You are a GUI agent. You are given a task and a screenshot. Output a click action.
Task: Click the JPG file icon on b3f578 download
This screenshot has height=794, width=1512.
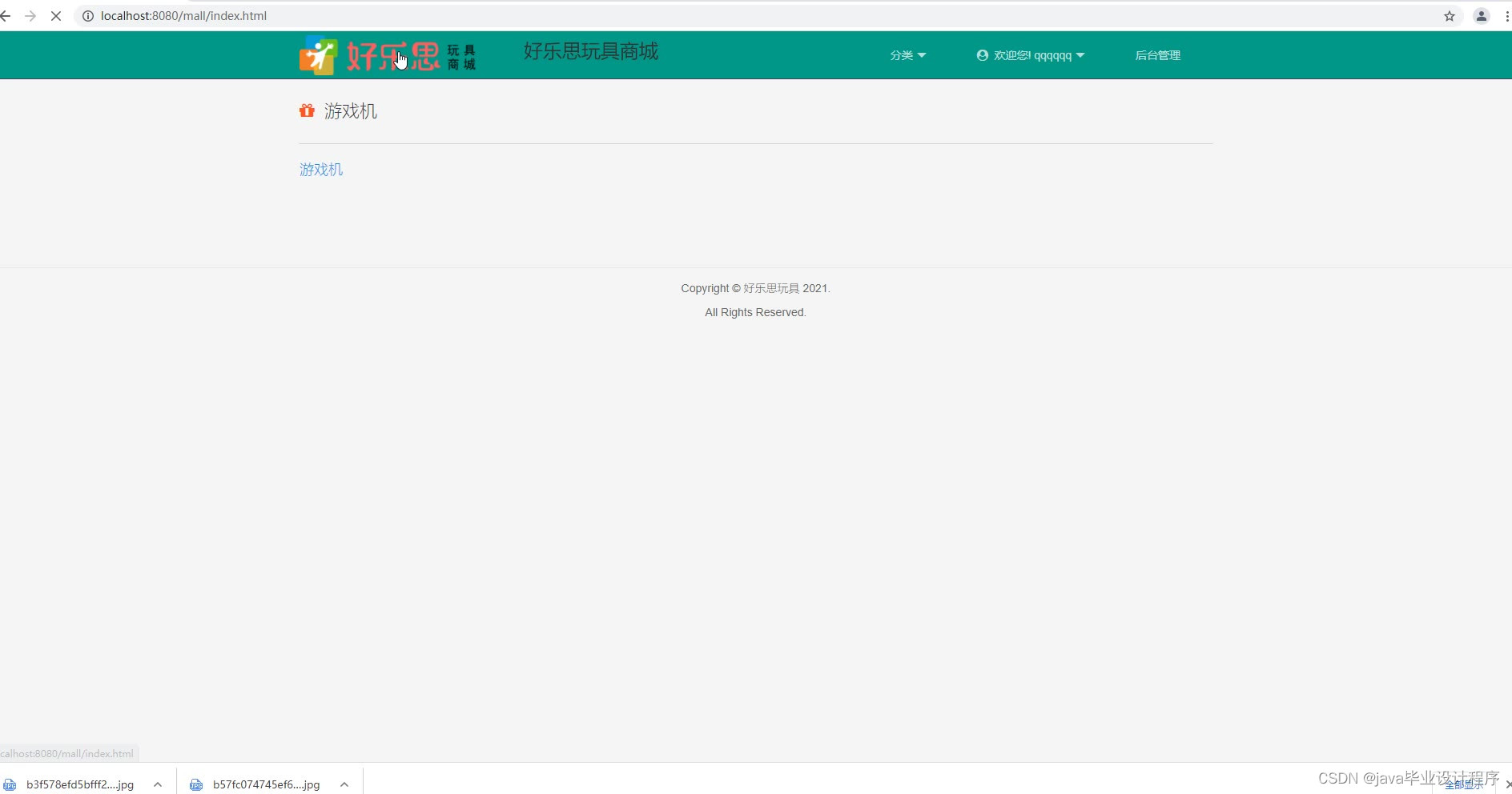pyautogui.click(x=10, y=784)
